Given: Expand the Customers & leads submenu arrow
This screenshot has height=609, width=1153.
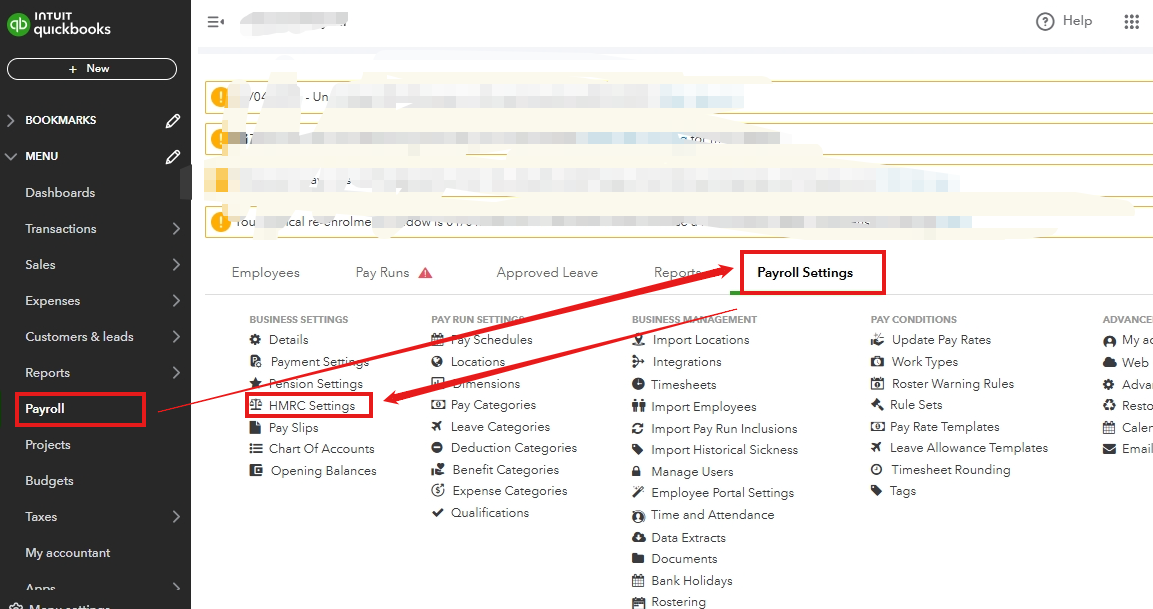Looking at the screenshot, I should (176, 337).
